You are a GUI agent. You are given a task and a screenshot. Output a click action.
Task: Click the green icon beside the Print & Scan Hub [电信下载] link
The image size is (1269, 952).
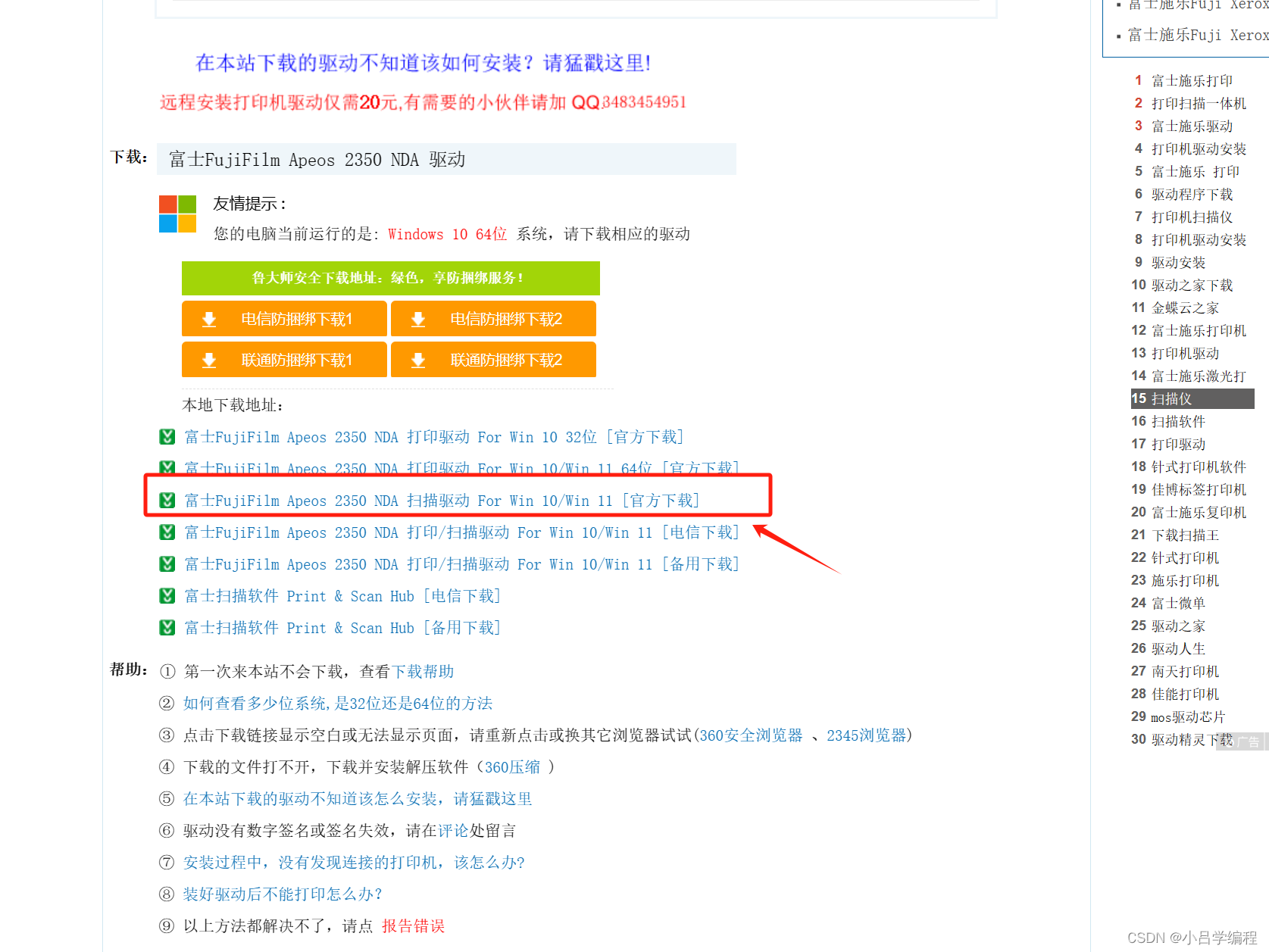click(x=167, y=596)
